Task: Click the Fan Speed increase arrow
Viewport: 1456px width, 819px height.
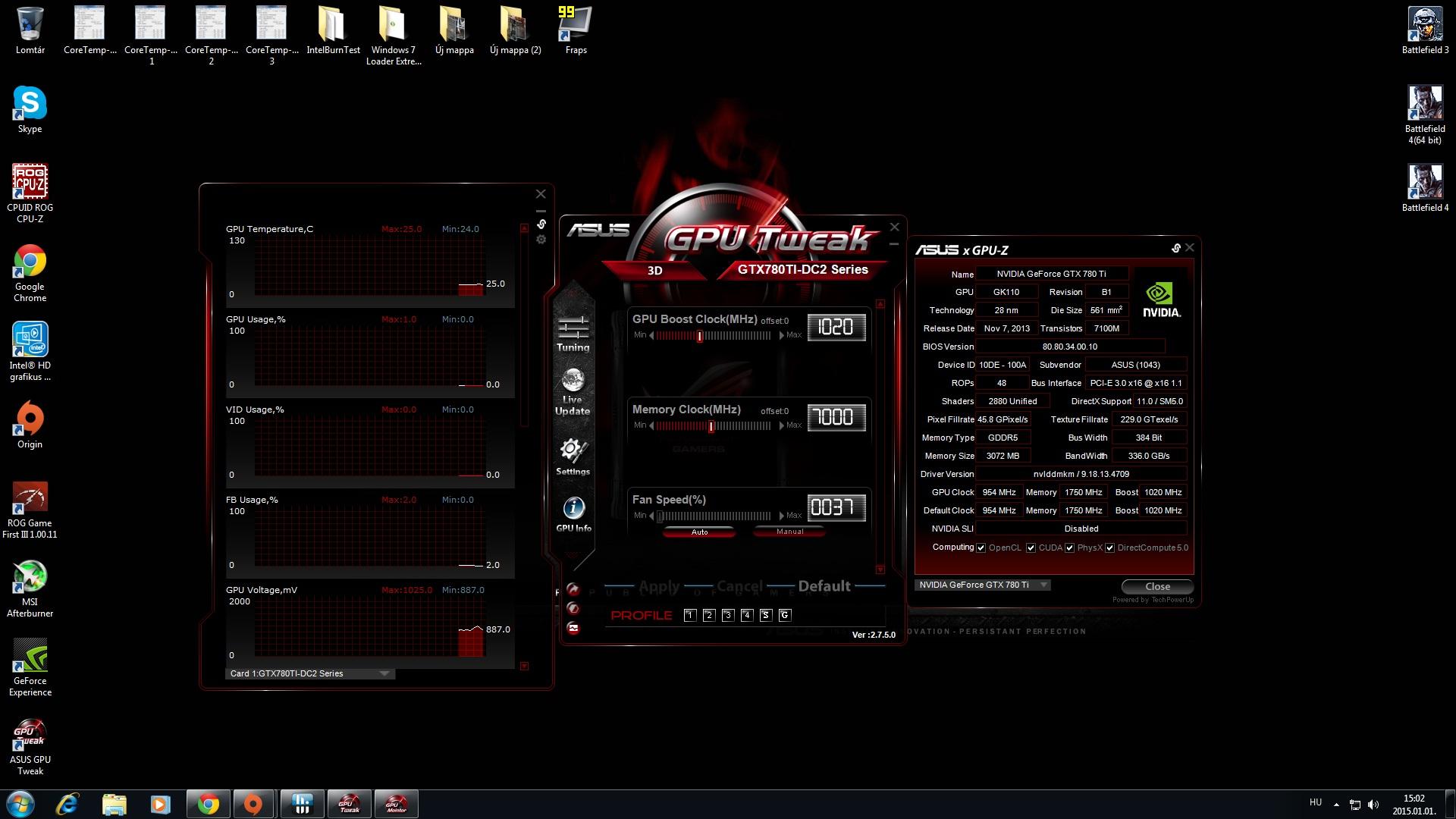Action: tap(781, 516)
